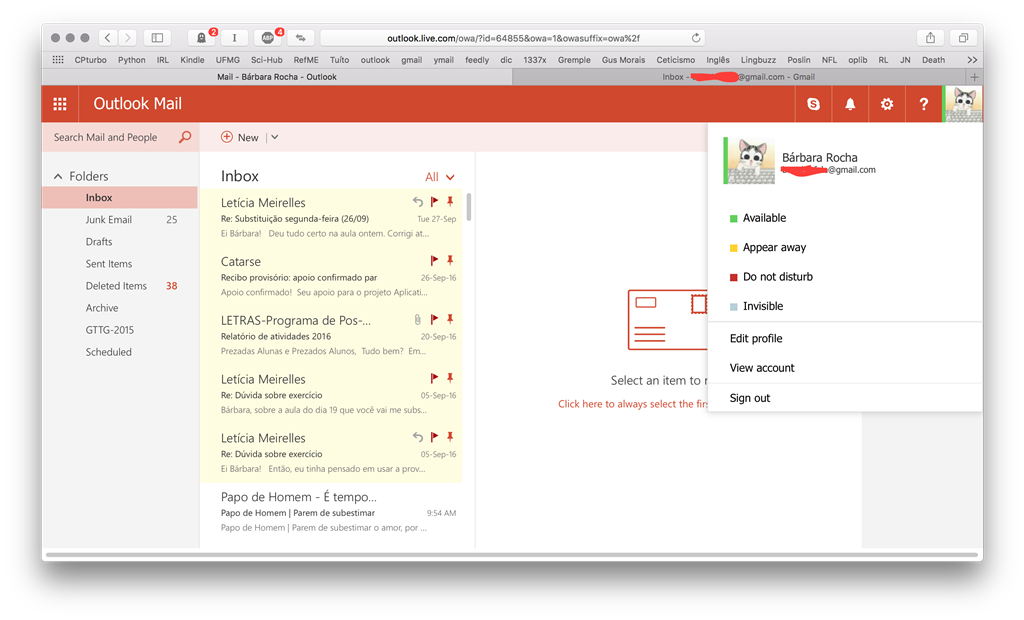Open the Relatório de atividades 2016 email
The image size is (1024, 620).
331,335
